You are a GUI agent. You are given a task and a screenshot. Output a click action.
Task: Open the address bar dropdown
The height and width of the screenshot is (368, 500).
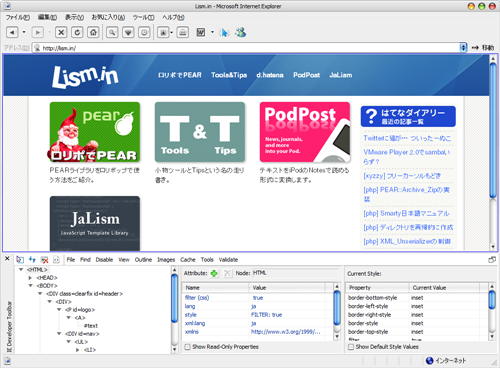[x=463, y=48]
